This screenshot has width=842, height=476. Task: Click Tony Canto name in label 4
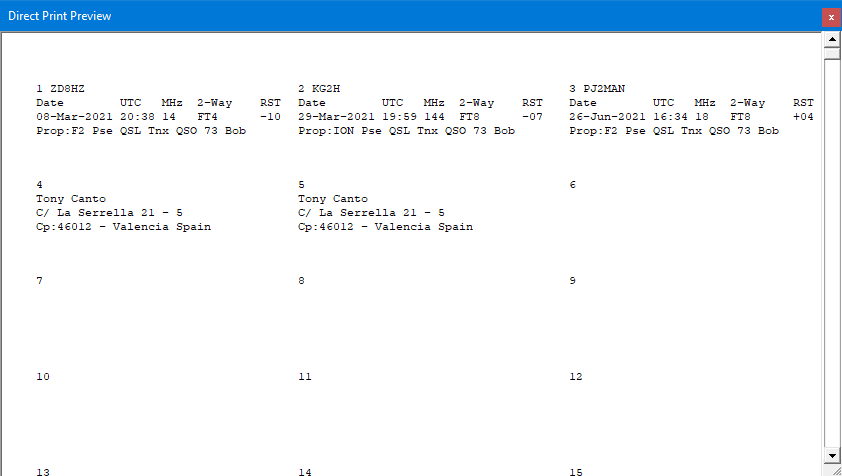click(x=70, y=199)
